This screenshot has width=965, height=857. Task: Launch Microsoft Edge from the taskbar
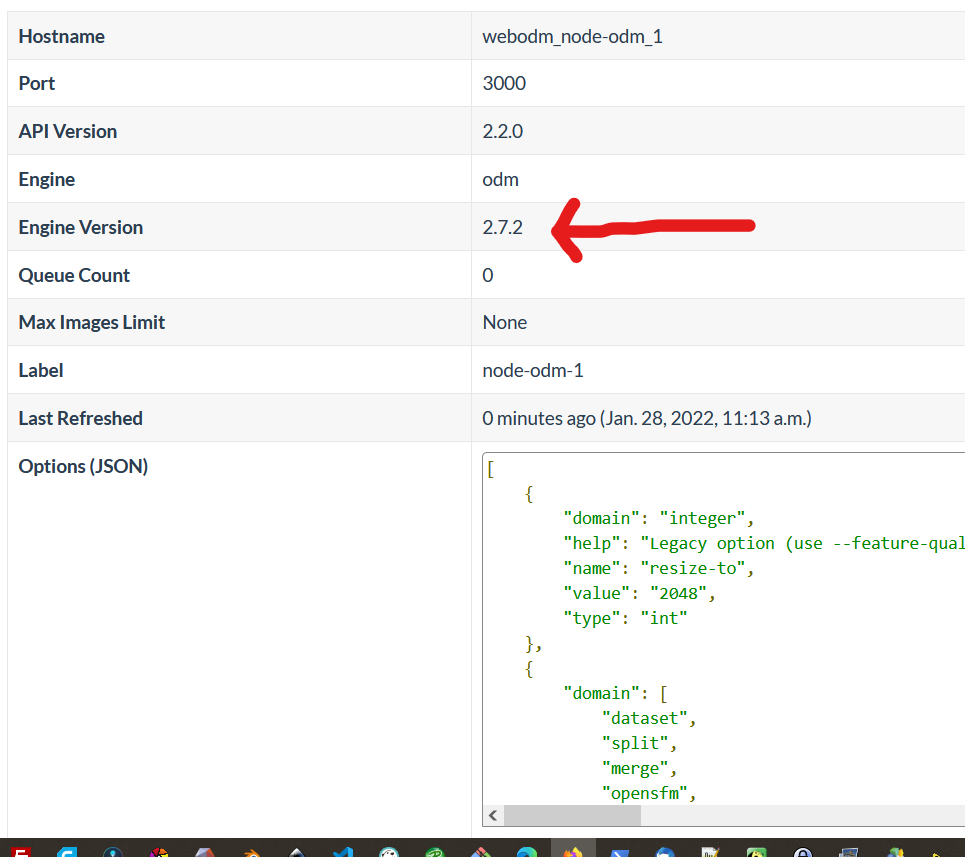[x=527, y=850]
